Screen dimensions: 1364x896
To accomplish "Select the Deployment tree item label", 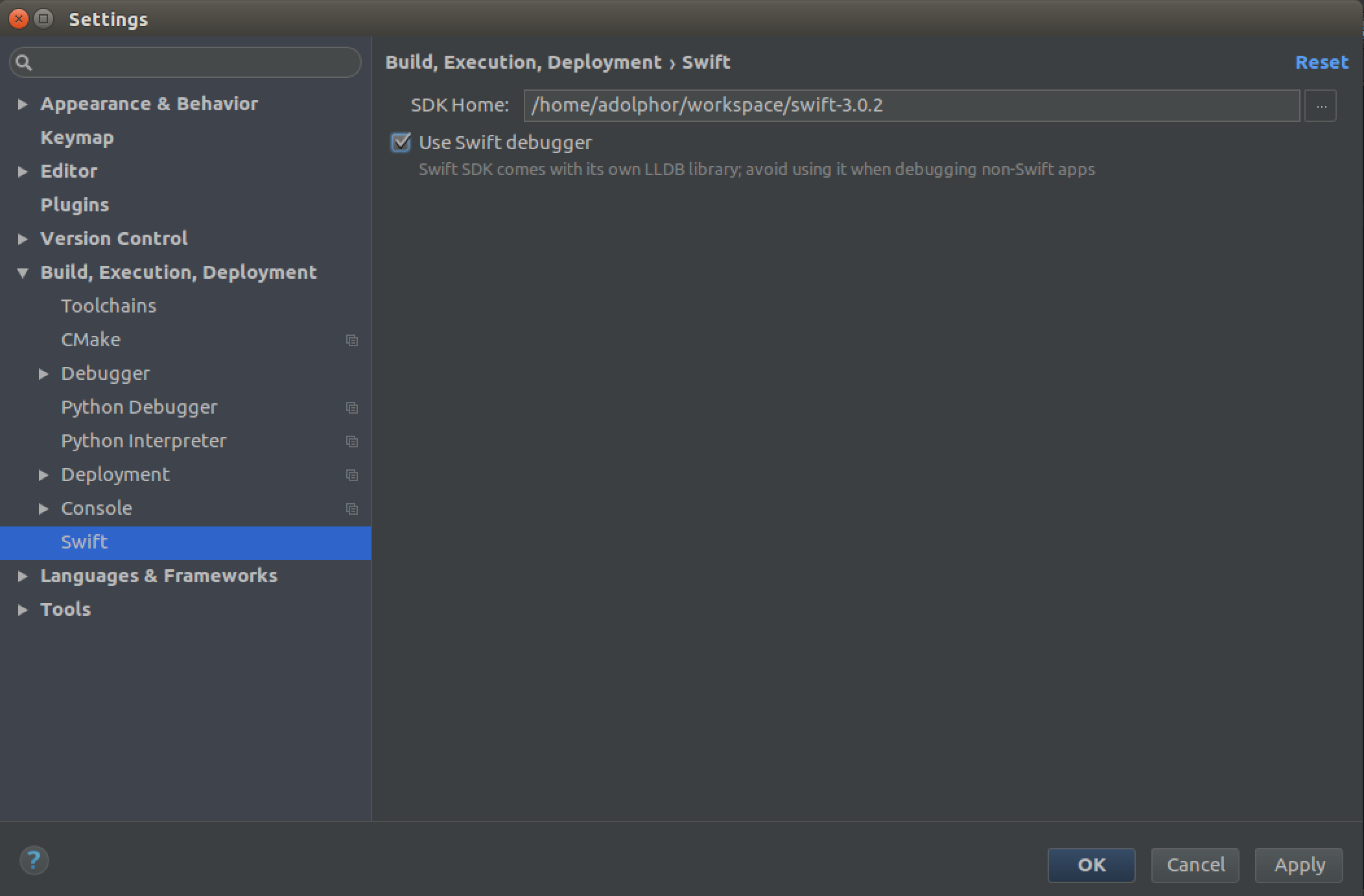I will click(115, 475).
